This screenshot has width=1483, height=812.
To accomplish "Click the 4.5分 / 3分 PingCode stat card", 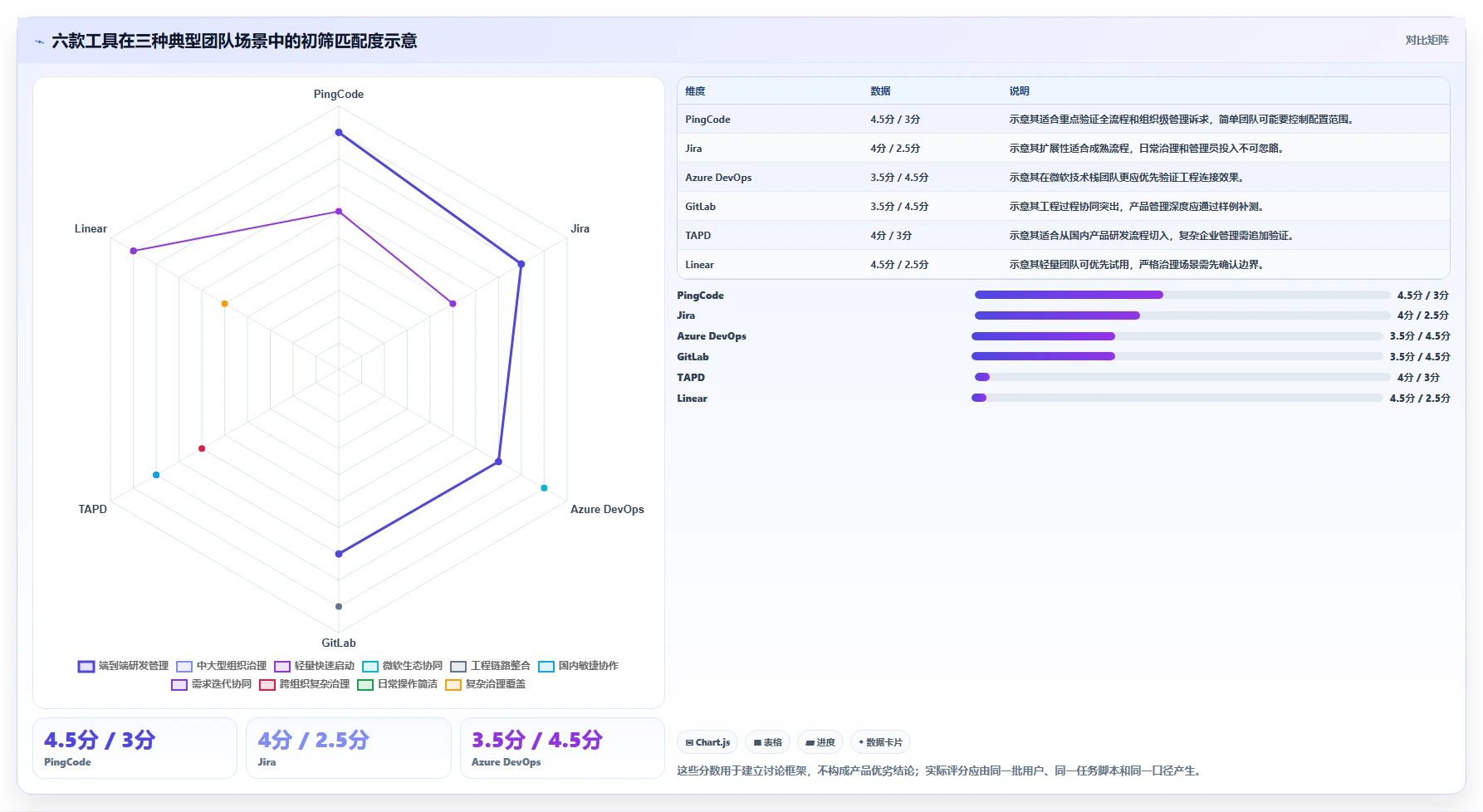I will pyautogui.click(x=135, y=748).
